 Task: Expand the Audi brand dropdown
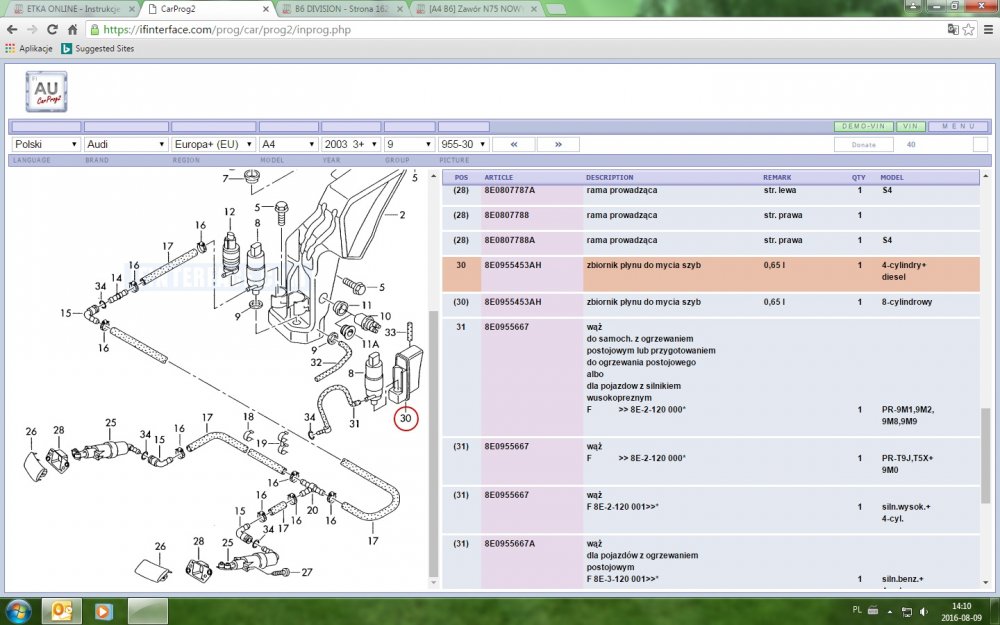pos(125,144)
